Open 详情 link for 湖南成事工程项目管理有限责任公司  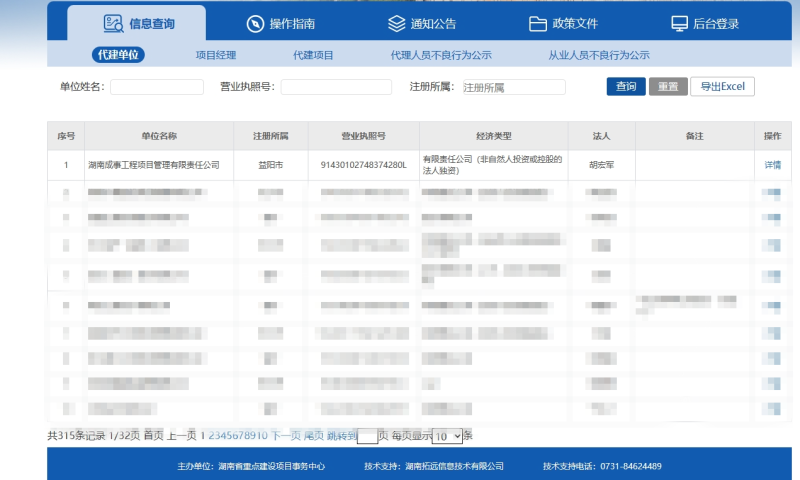[772, 165]
